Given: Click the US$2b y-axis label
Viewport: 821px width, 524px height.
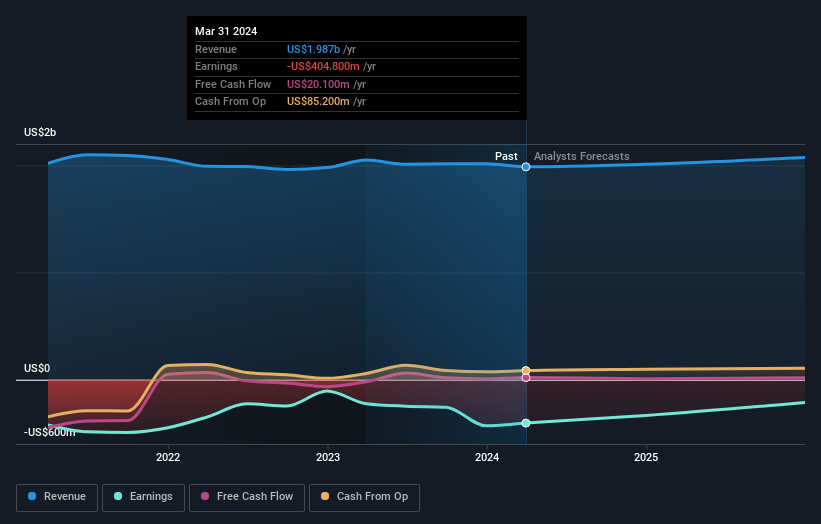Looking at the screenshot, I should 40,132.
